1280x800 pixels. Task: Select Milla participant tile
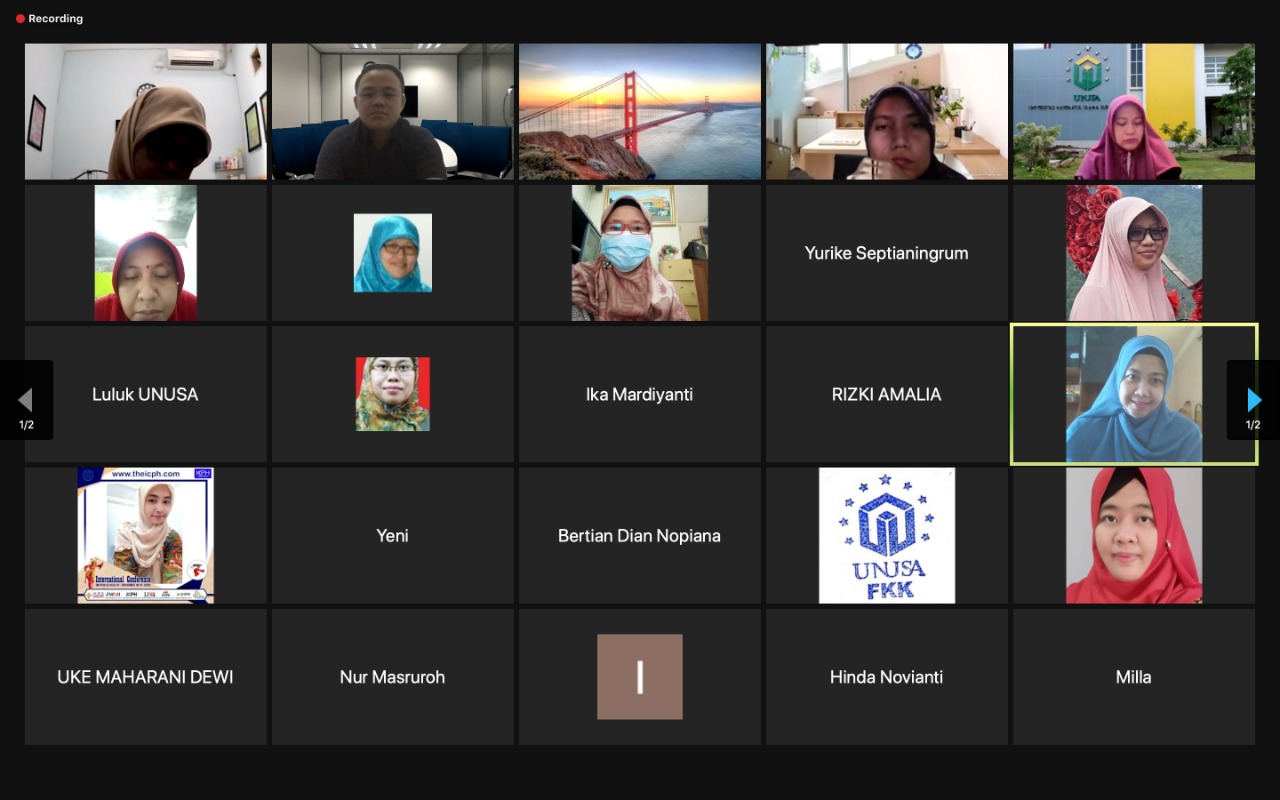[x=1134, y=677]
